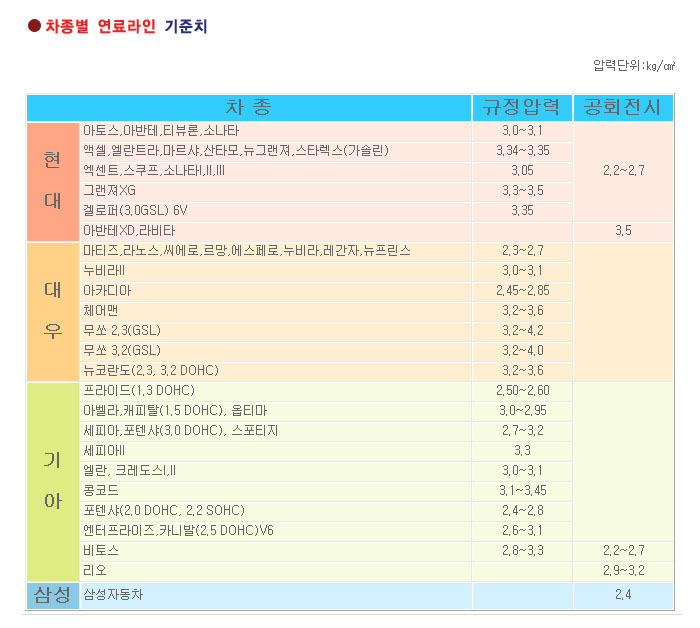Select the '차 종' column header

pos(249,108)
